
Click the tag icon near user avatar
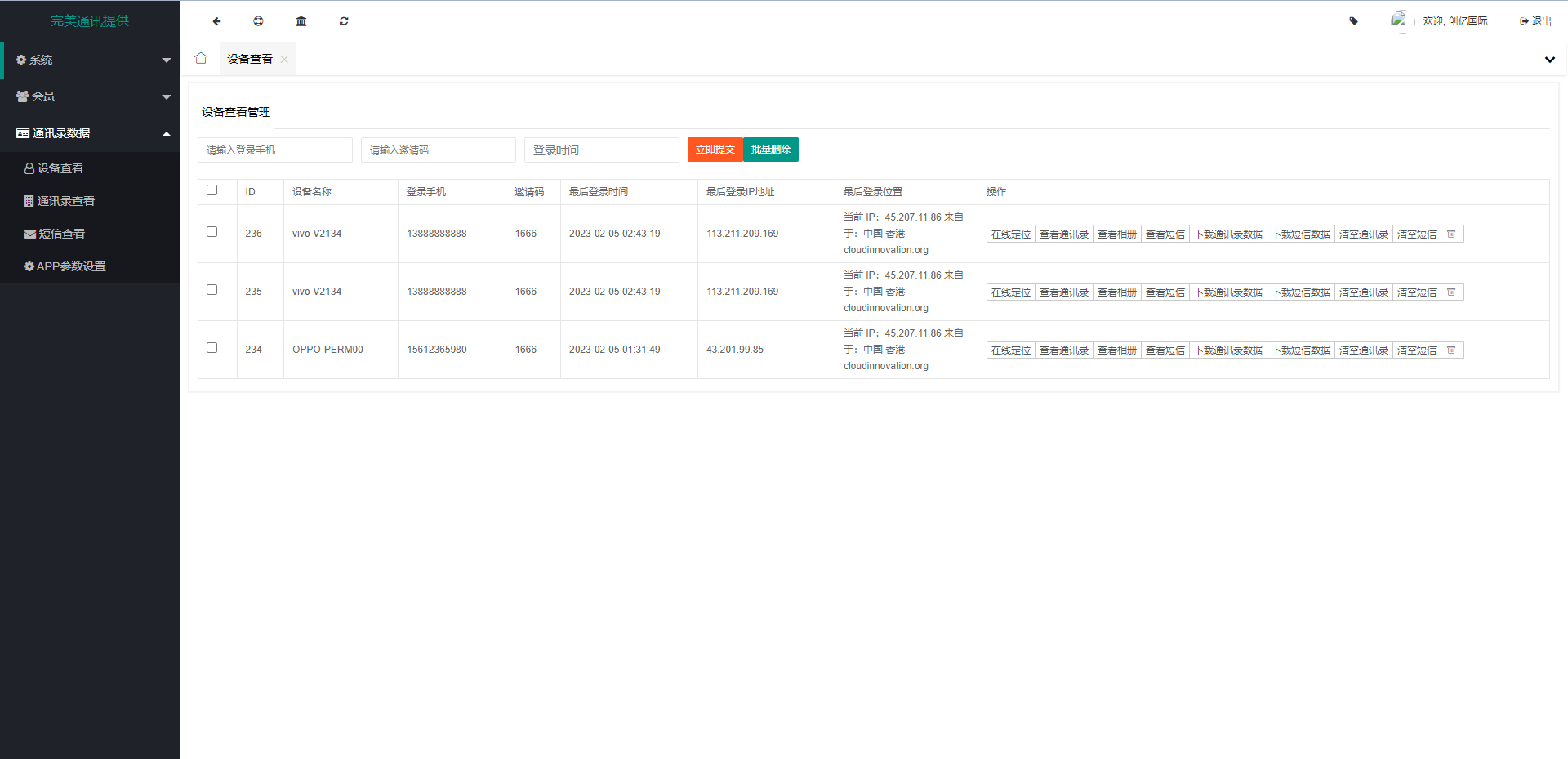1353,21
